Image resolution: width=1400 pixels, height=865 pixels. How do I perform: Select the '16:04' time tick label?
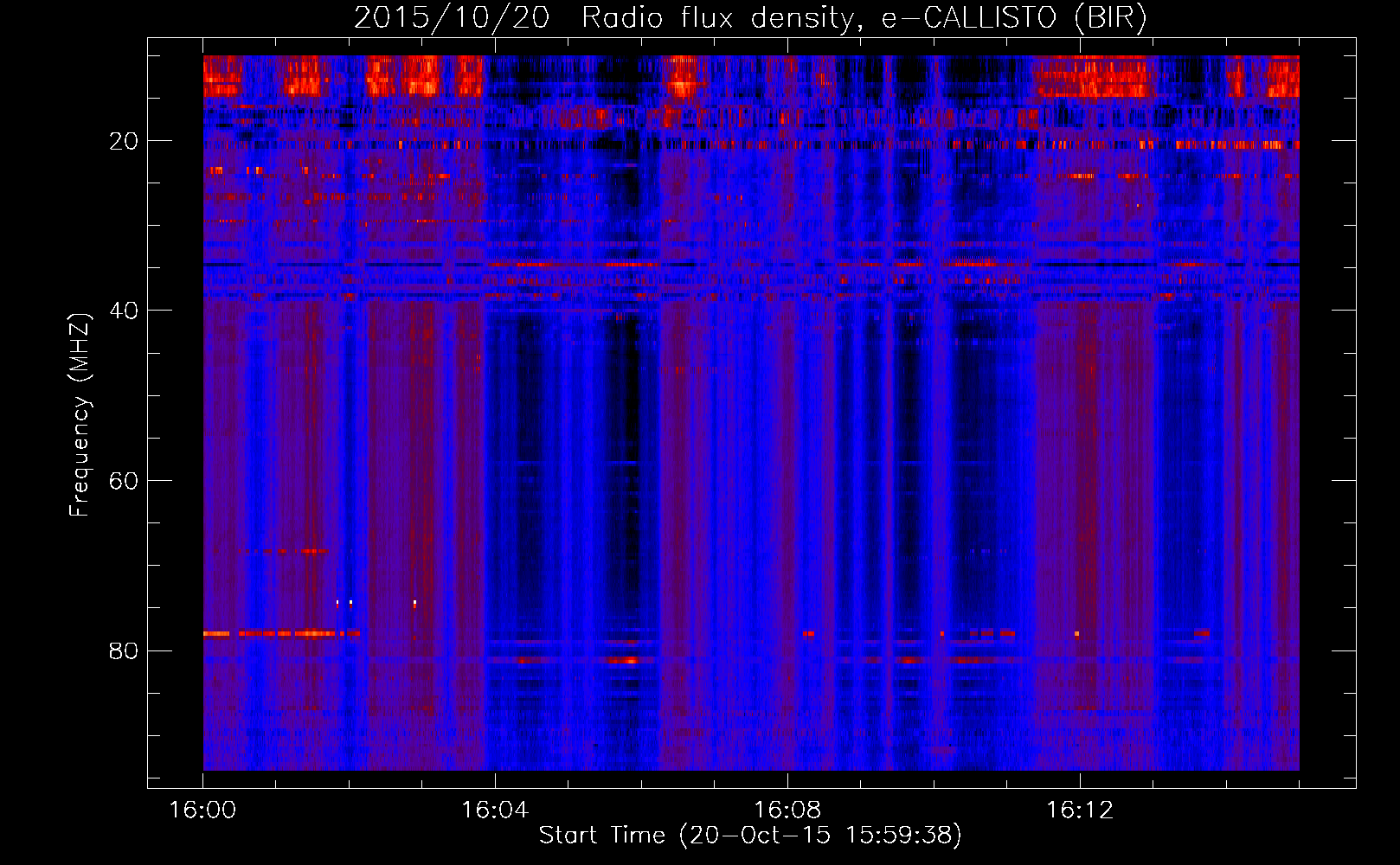(495, 811)
